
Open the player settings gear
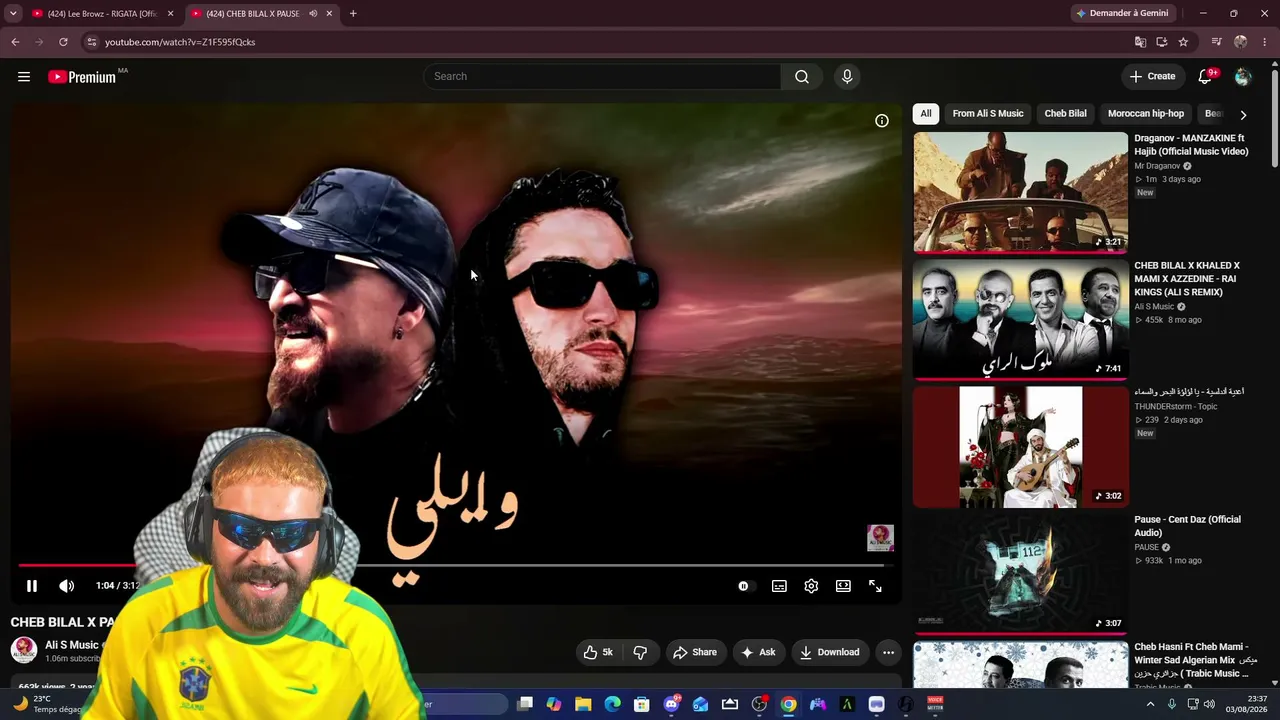pyautogui.click(x=811, y=586)
